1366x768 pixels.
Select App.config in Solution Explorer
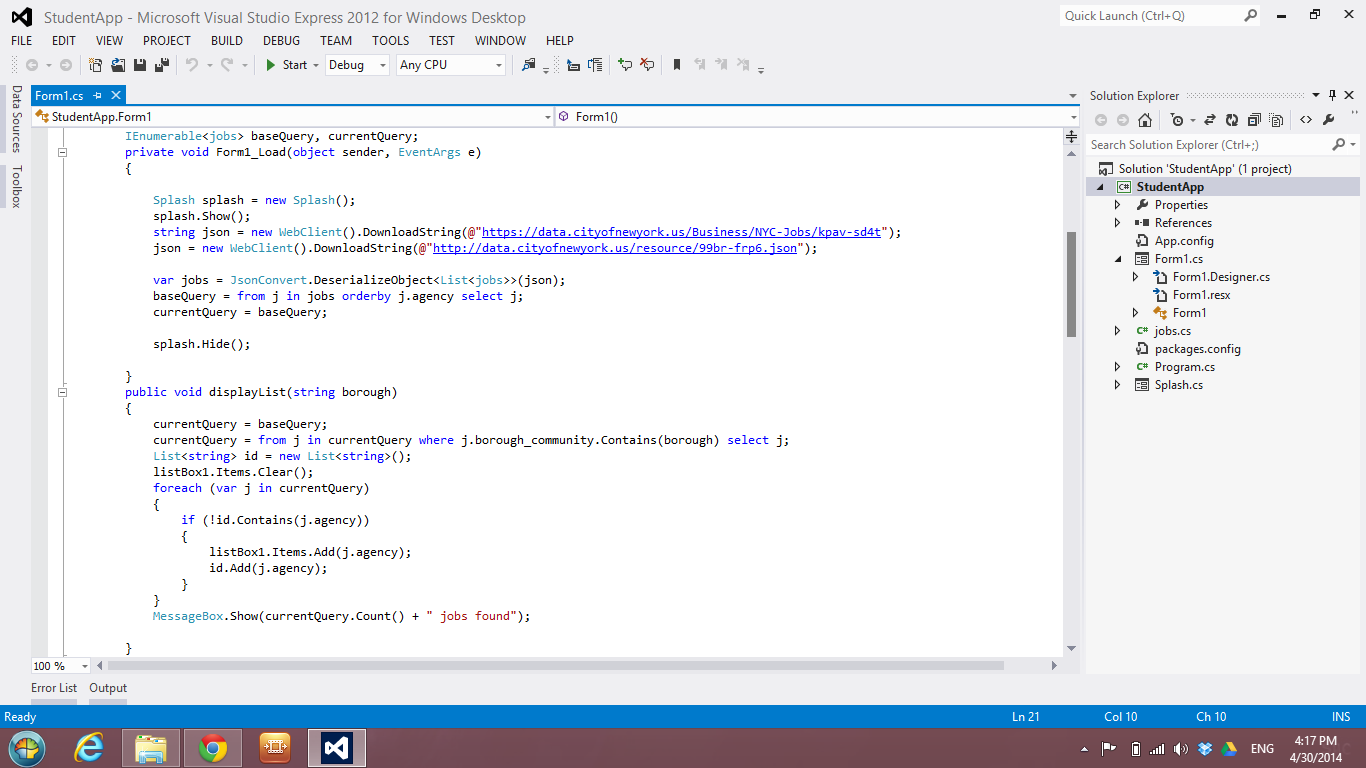pos(1184,241)
